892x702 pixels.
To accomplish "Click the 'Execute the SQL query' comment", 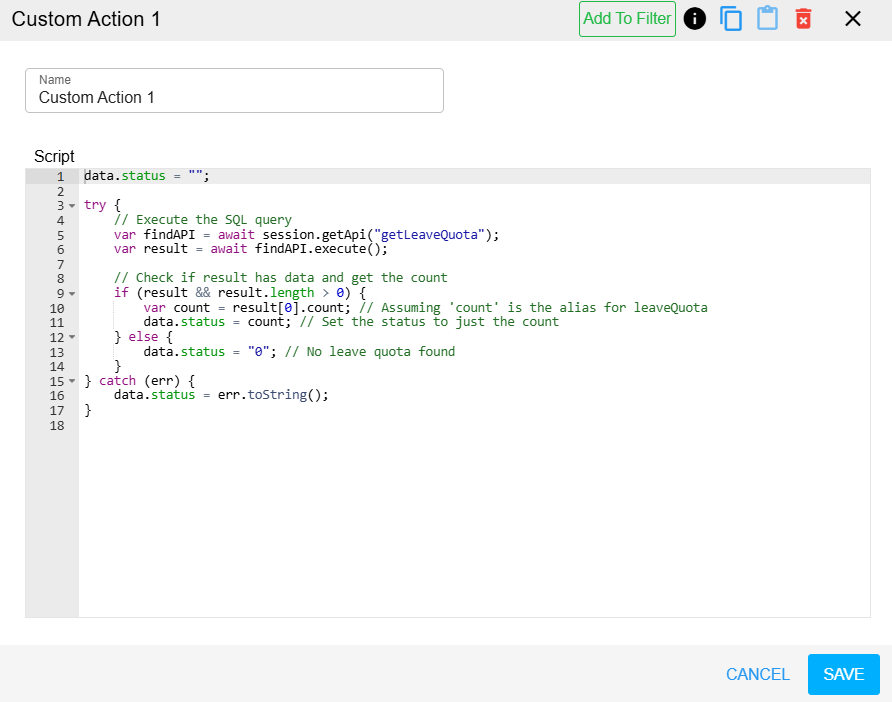I will click(x=203, y=220).
